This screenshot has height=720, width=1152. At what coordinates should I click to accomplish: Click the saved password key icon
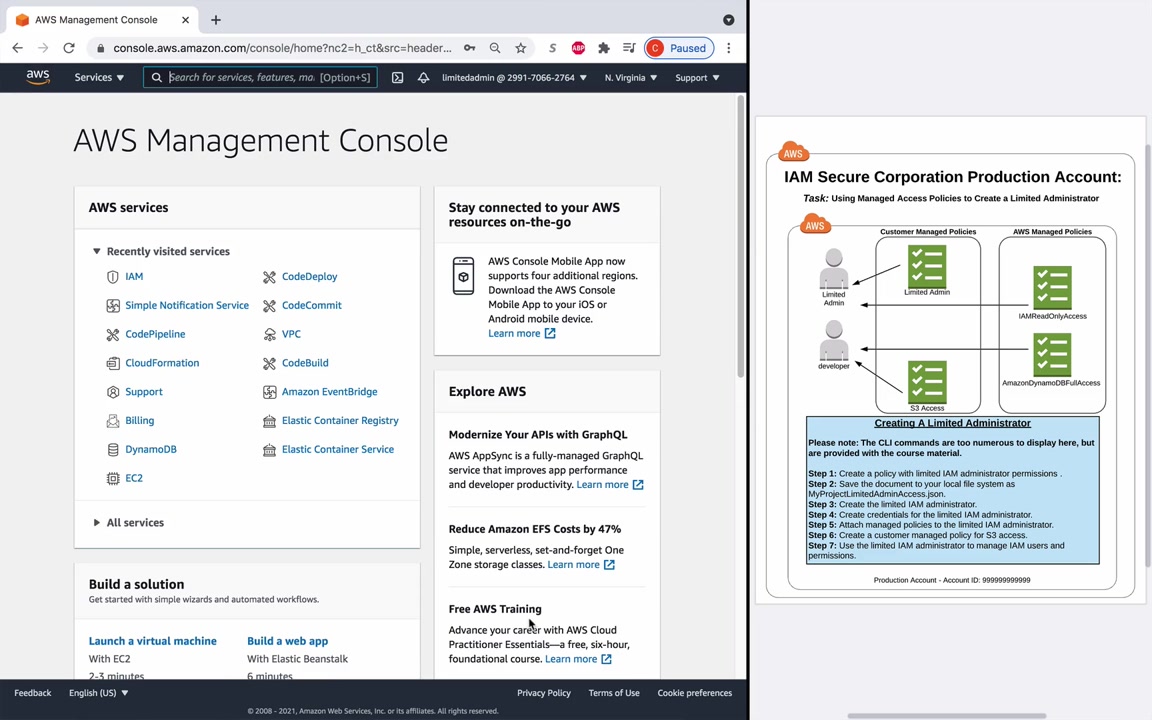tap(469, 48)
